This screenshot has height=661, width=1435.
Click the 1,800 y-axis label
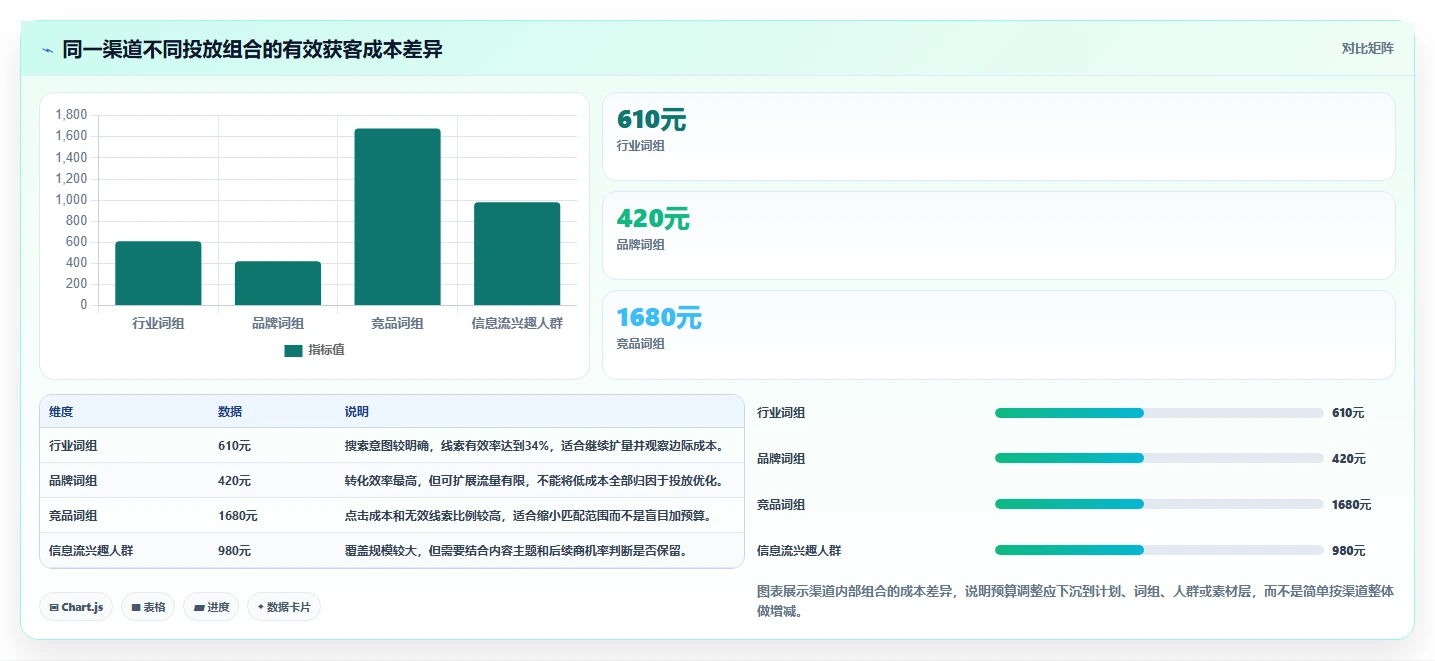coord(72,115)
